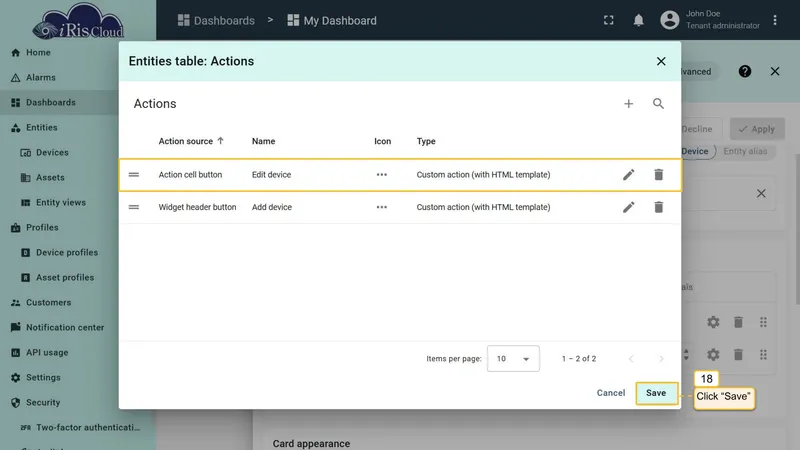Click lower gear settings icon in background panel
This screenshot has height=450, width=800.
click(713, 355)
